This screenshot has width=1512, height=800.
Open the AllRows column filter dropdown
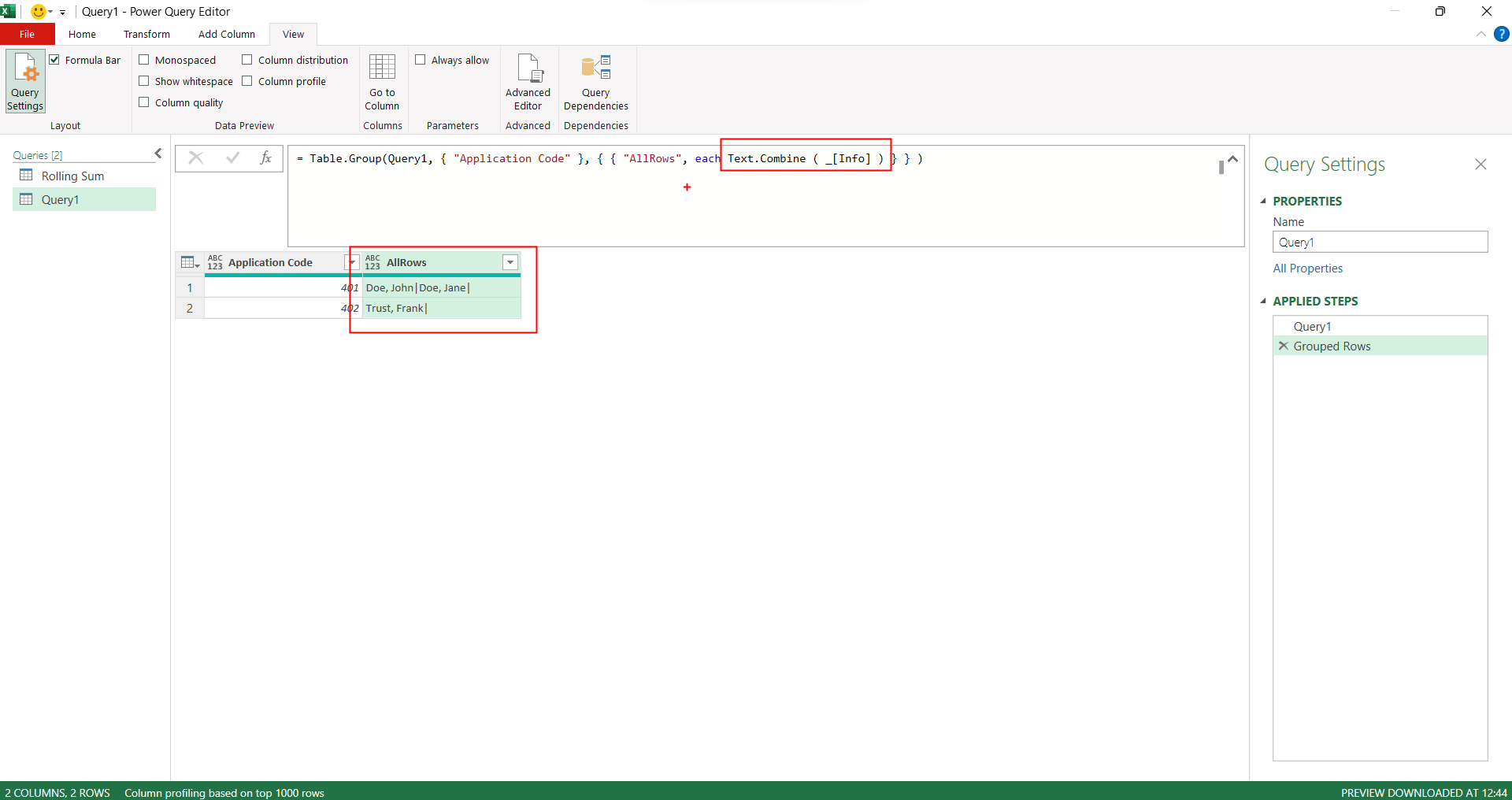point(510,262)
